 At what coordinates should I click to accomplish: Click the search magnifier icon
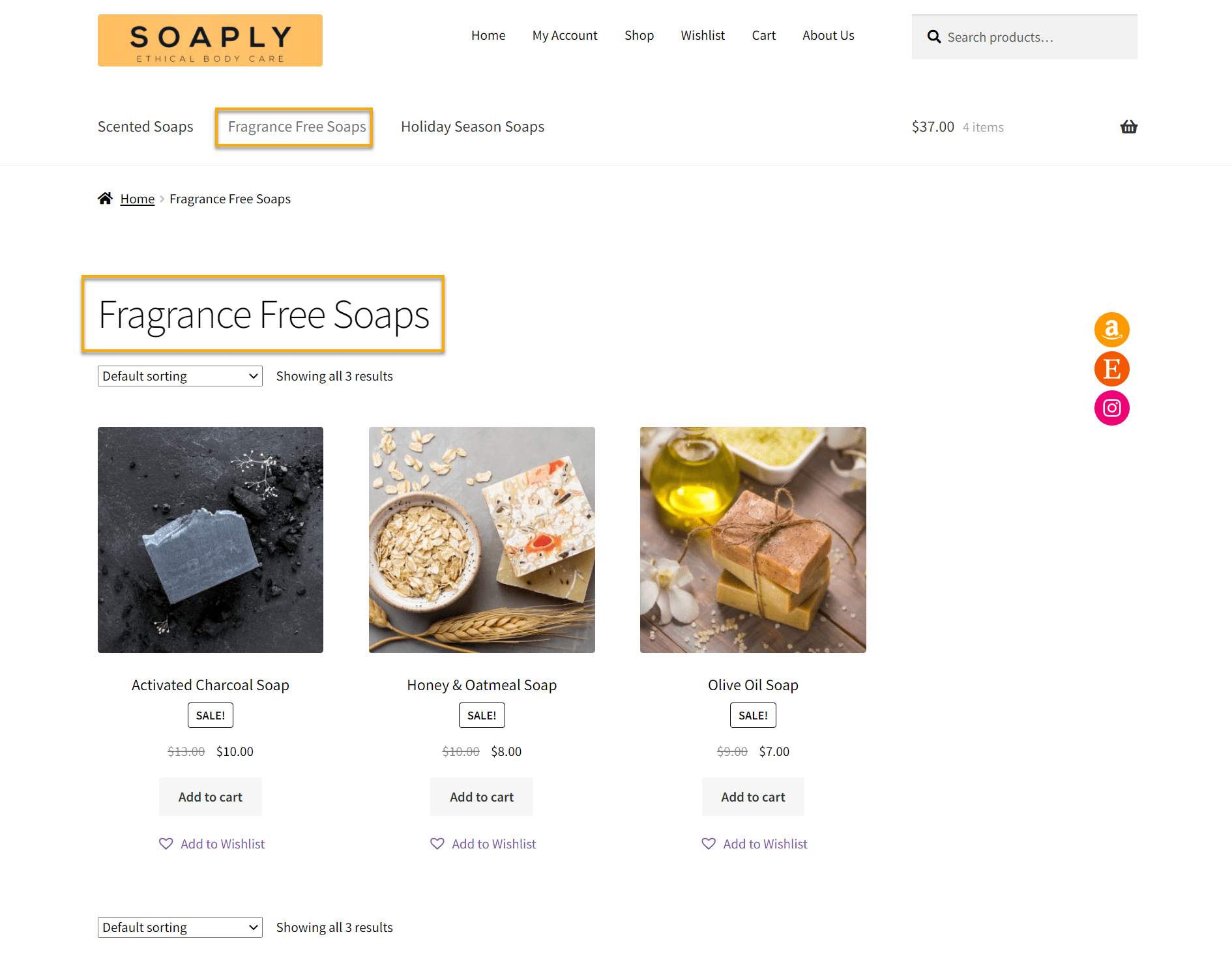pyautogui.click(x=934, y=37)
